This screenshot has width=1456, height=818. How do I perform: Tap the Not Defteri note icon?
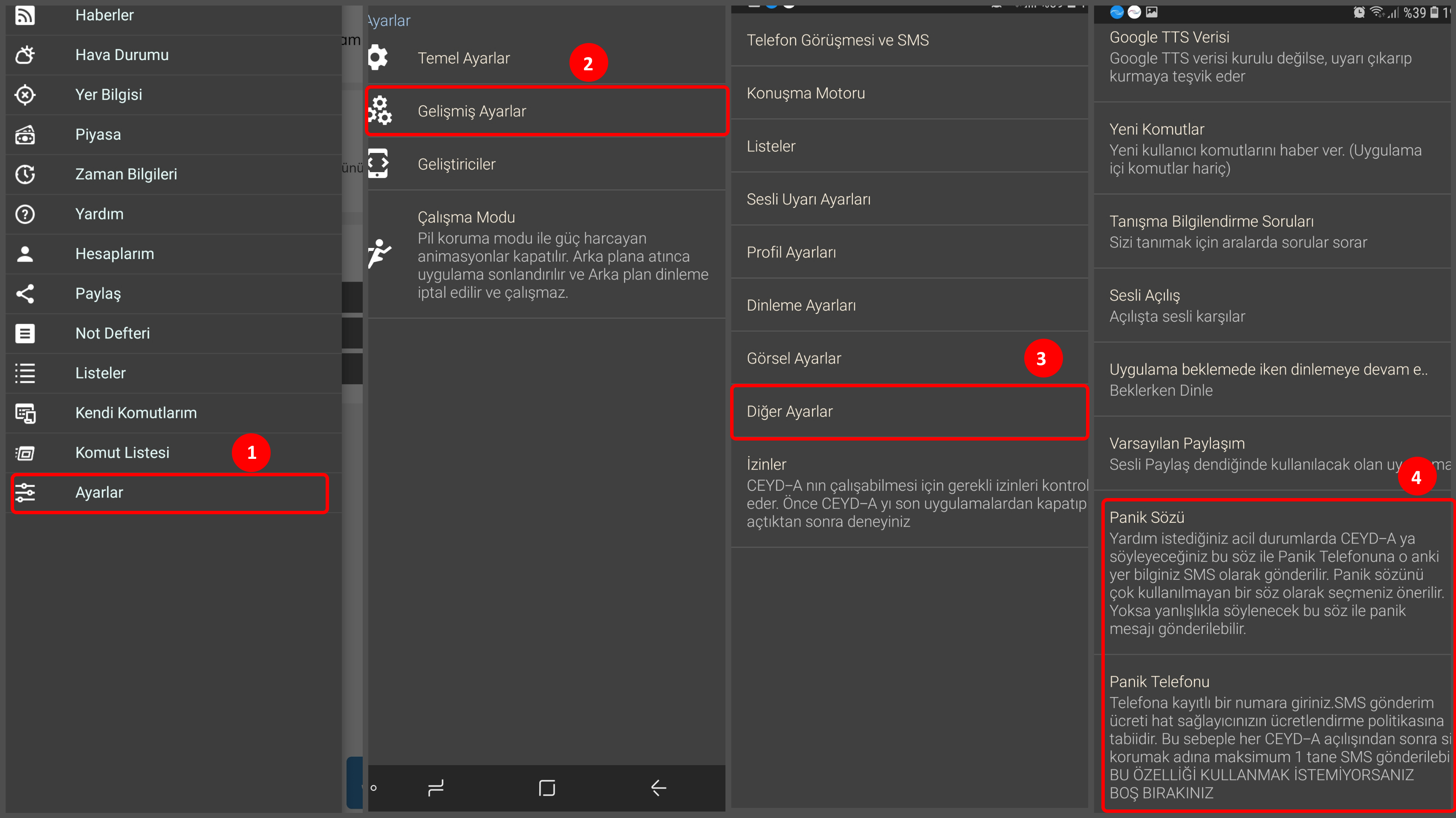click(x=25, y=333)
